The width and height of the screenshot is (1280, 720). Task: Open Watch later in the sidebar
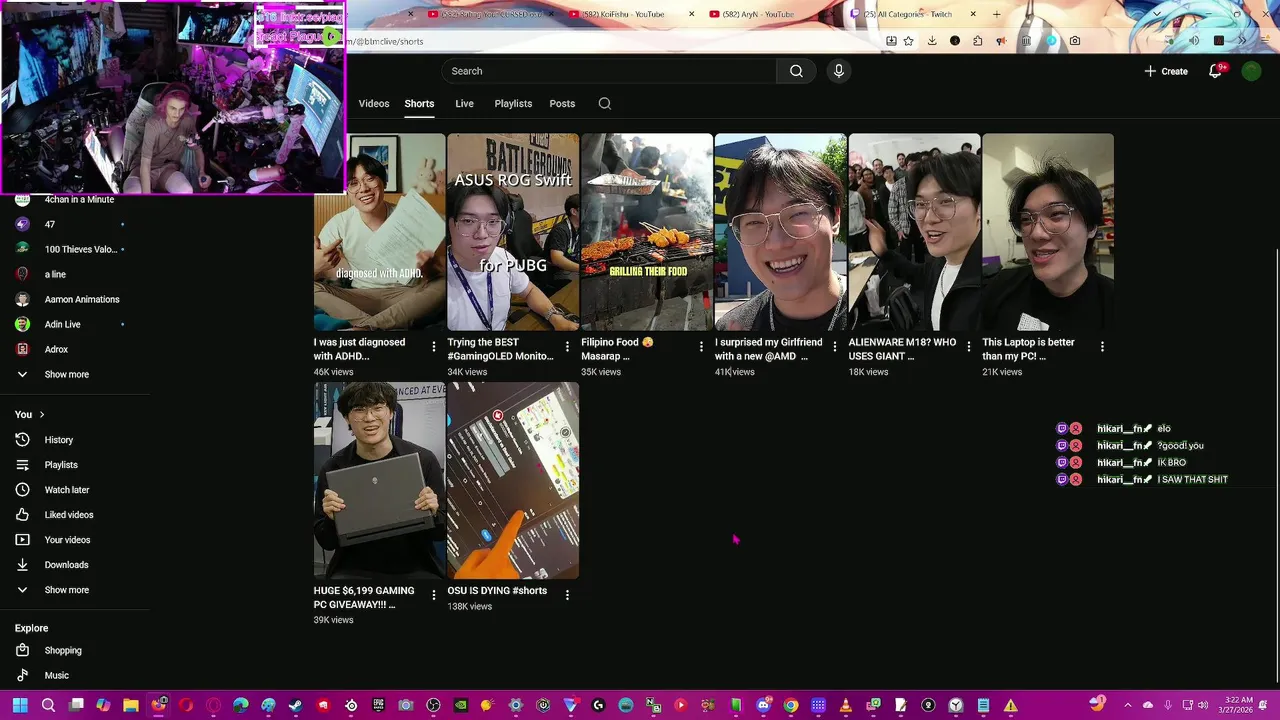[x=66, y=490]
